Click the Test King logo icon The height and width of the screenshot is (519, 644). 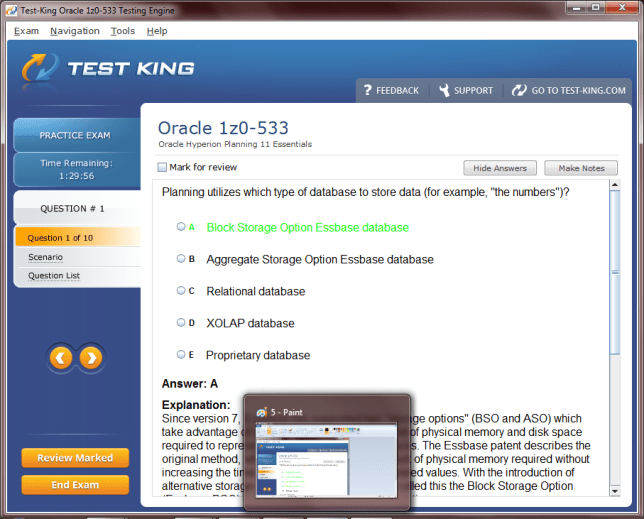tap(41, 68)
